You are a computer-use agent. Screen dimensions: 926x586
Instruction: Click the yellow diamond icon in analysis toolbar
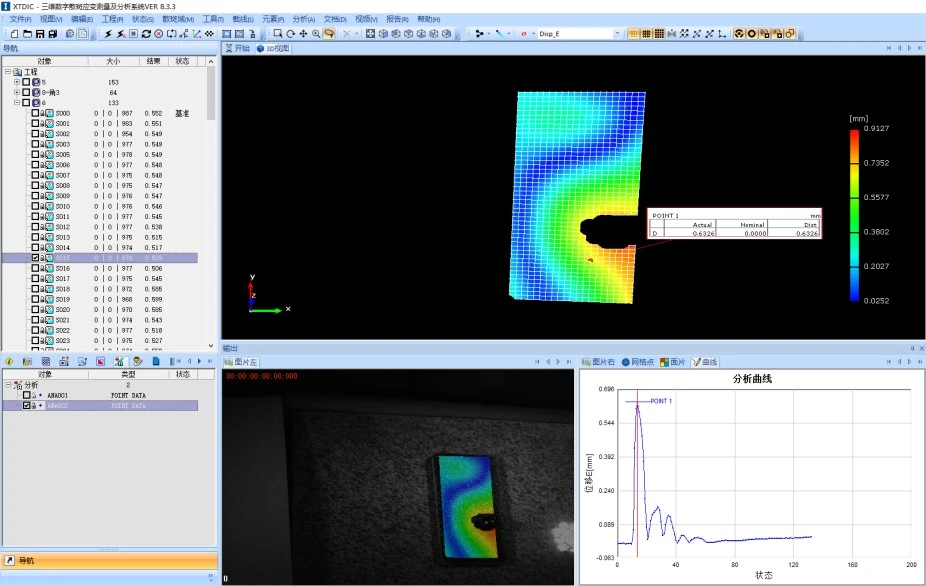point(9,361)
